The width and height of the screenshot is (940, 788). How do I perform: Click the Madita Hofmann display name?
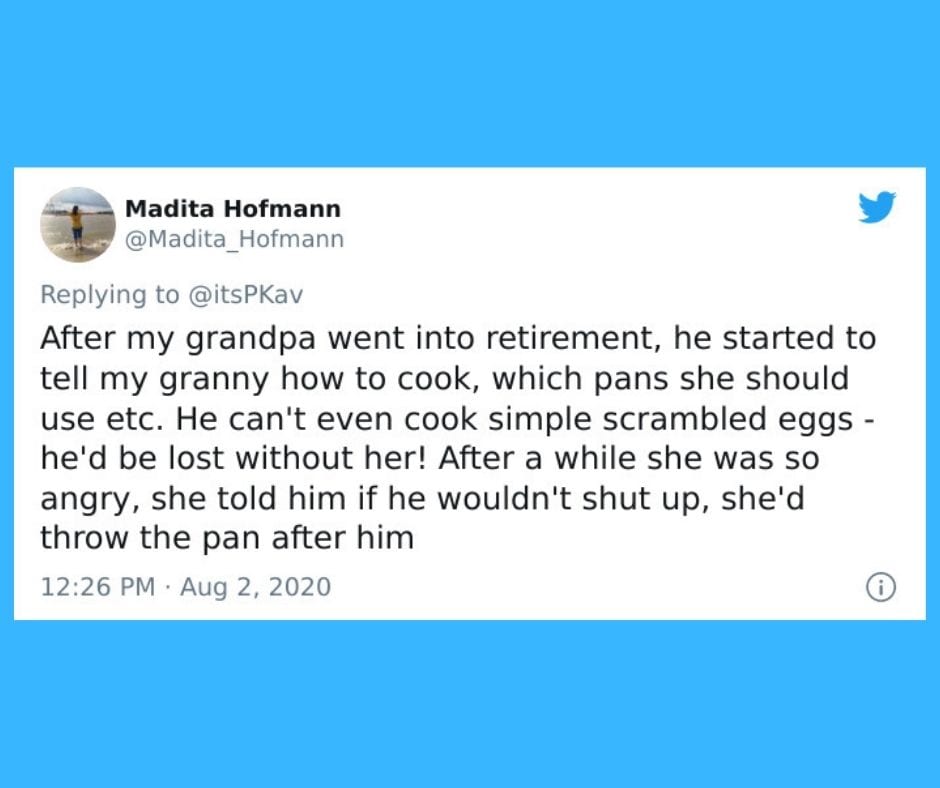(233, 209)
